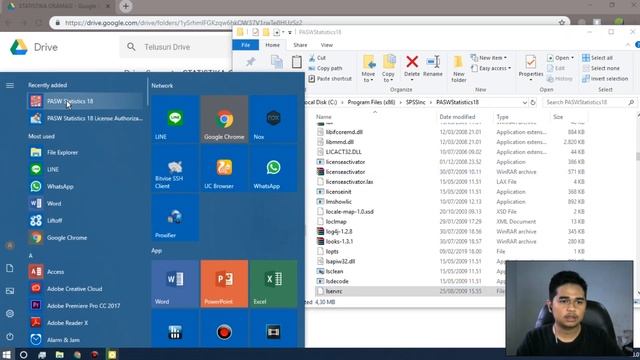Switch to the Home ribbon tab
This screenshot has height=360, width=640.
pos(273,45)
